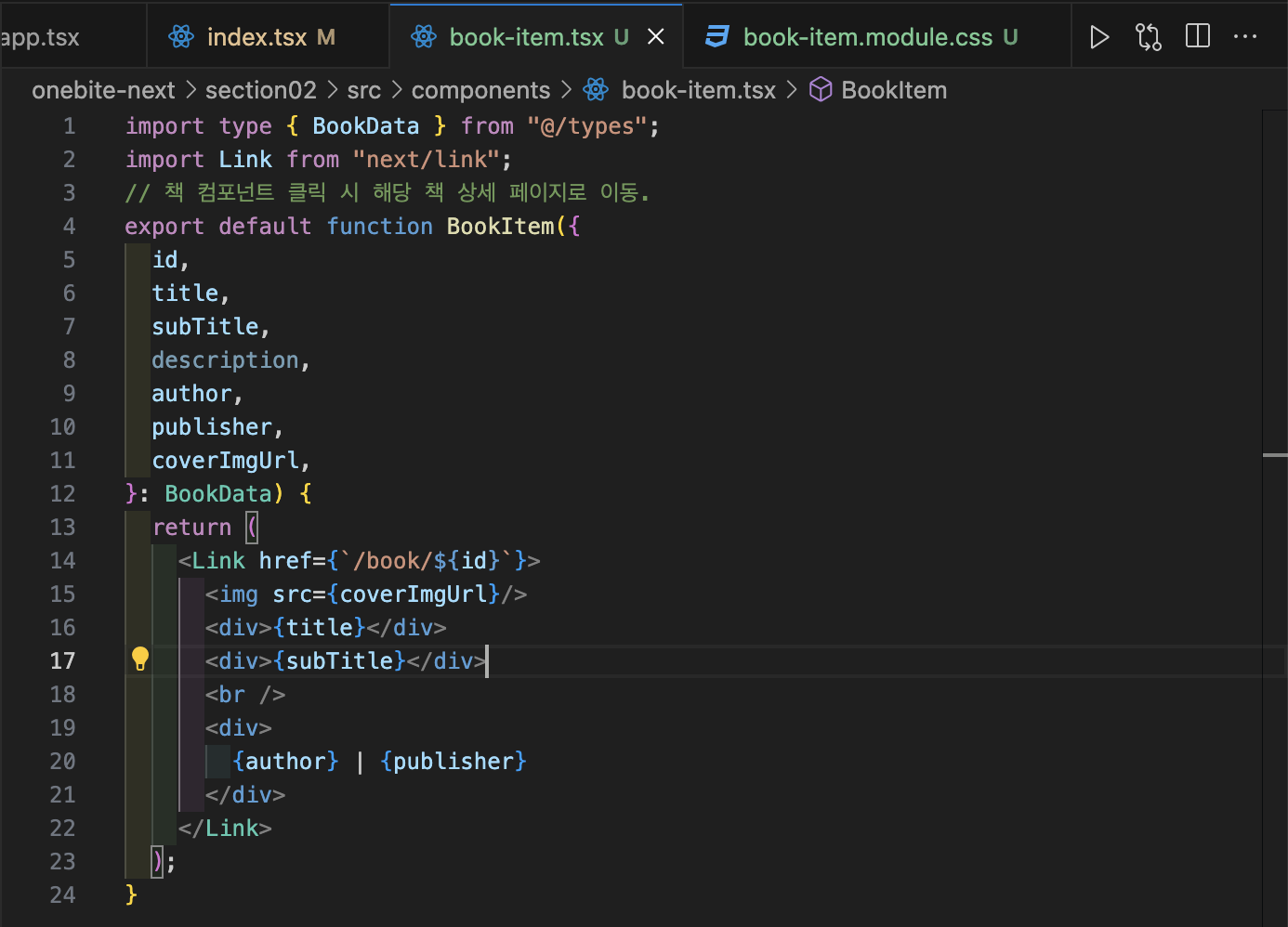Screen dimensions: 1288x927
Task: Click the description parameter on line 8
Action: 226,360
